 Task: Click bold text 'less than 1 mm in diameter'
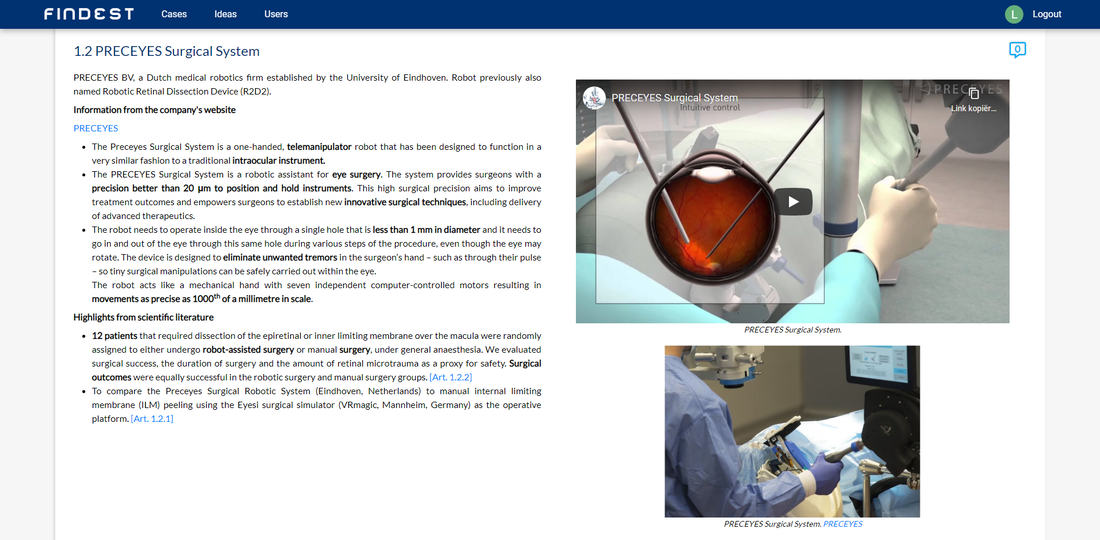[427, 229]
